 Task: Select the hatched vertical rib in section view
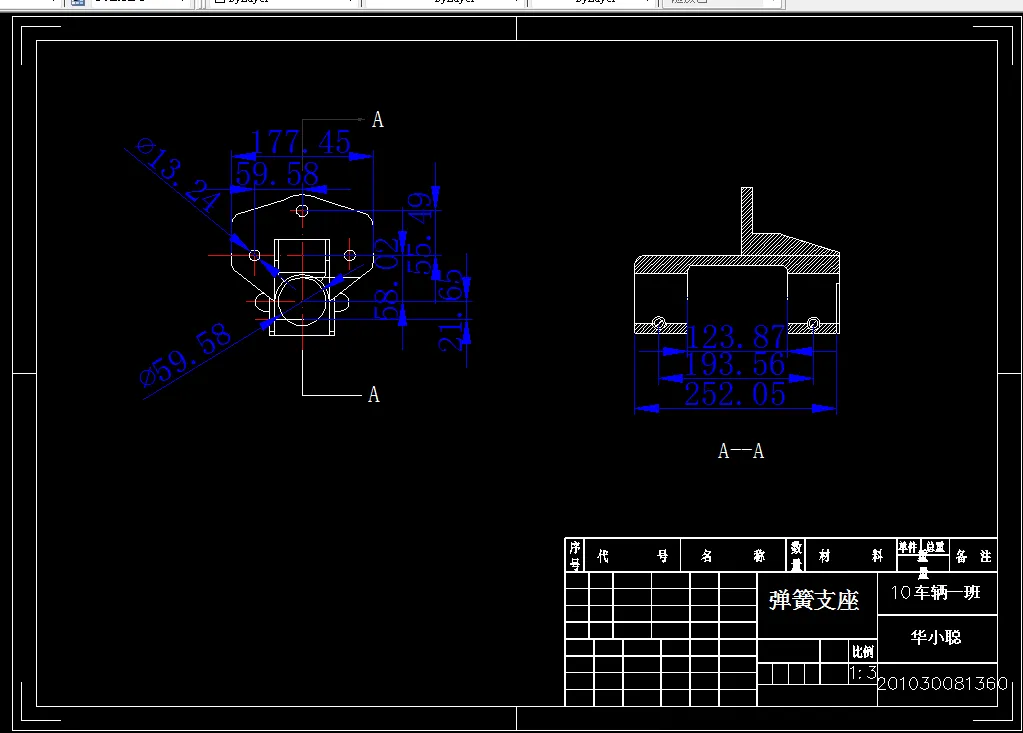747,220
